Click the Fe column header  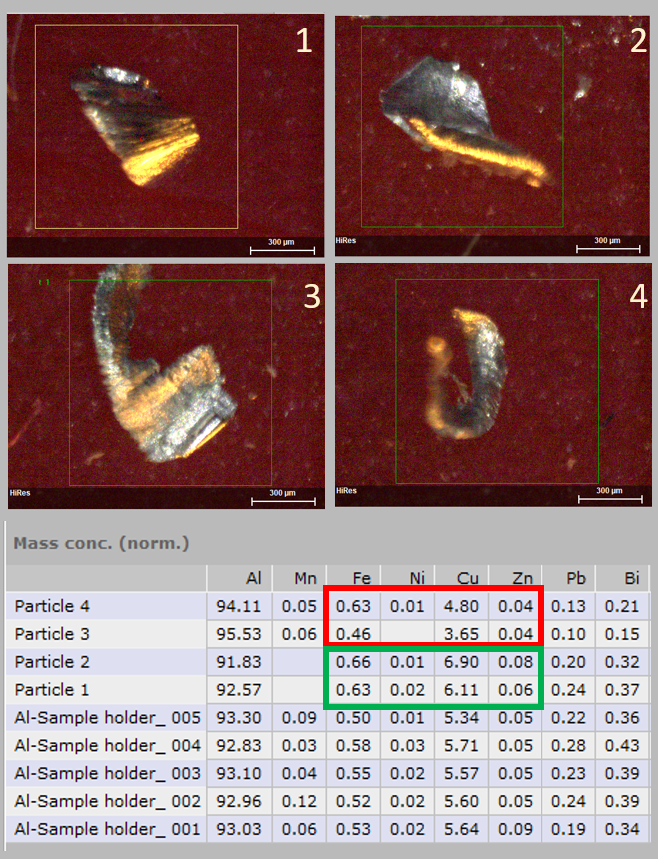pyautogui.click(x=361, y=578)
